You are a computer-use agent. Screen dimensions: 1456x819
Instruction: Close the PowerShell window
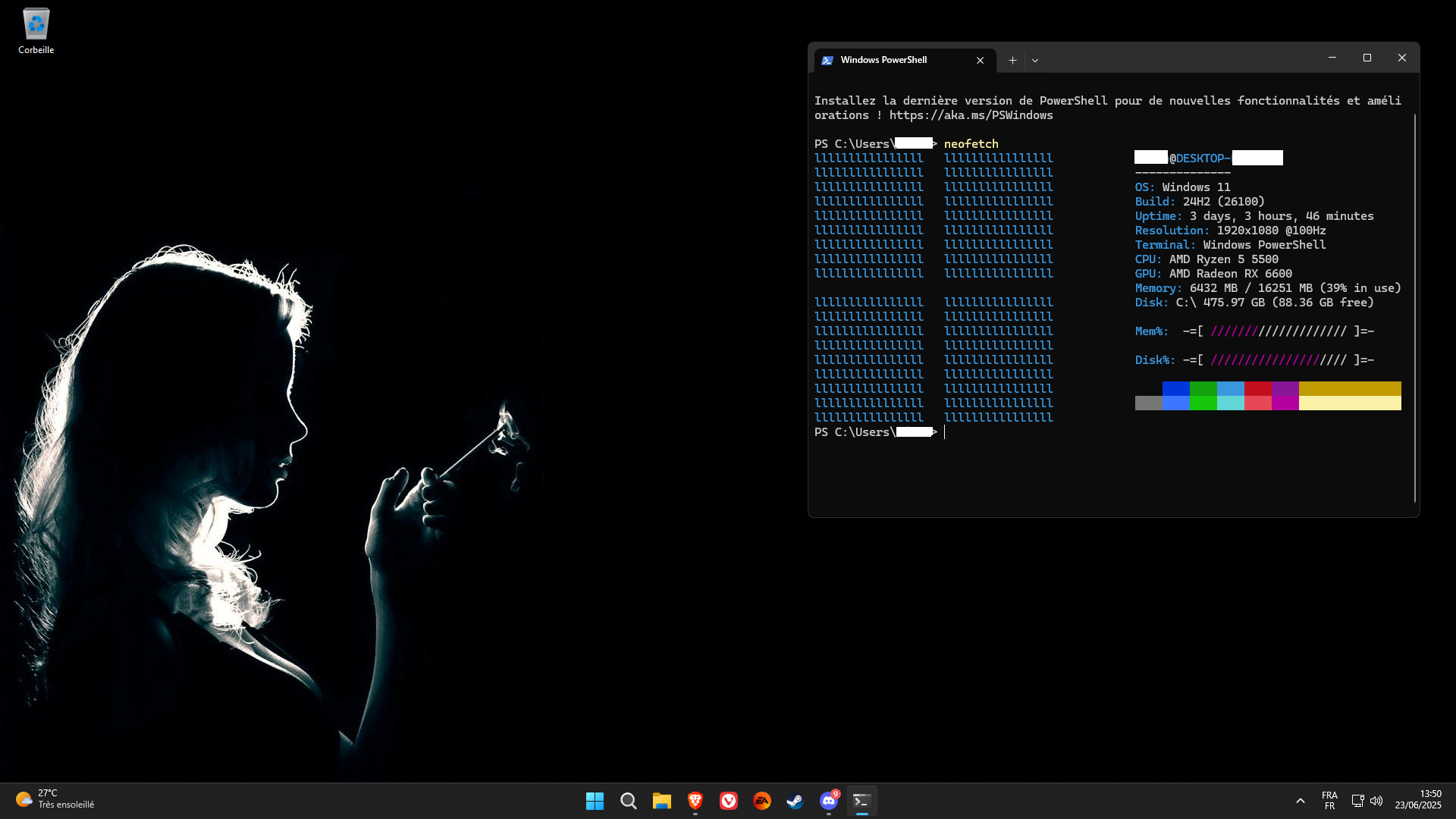coord(1401,58)
